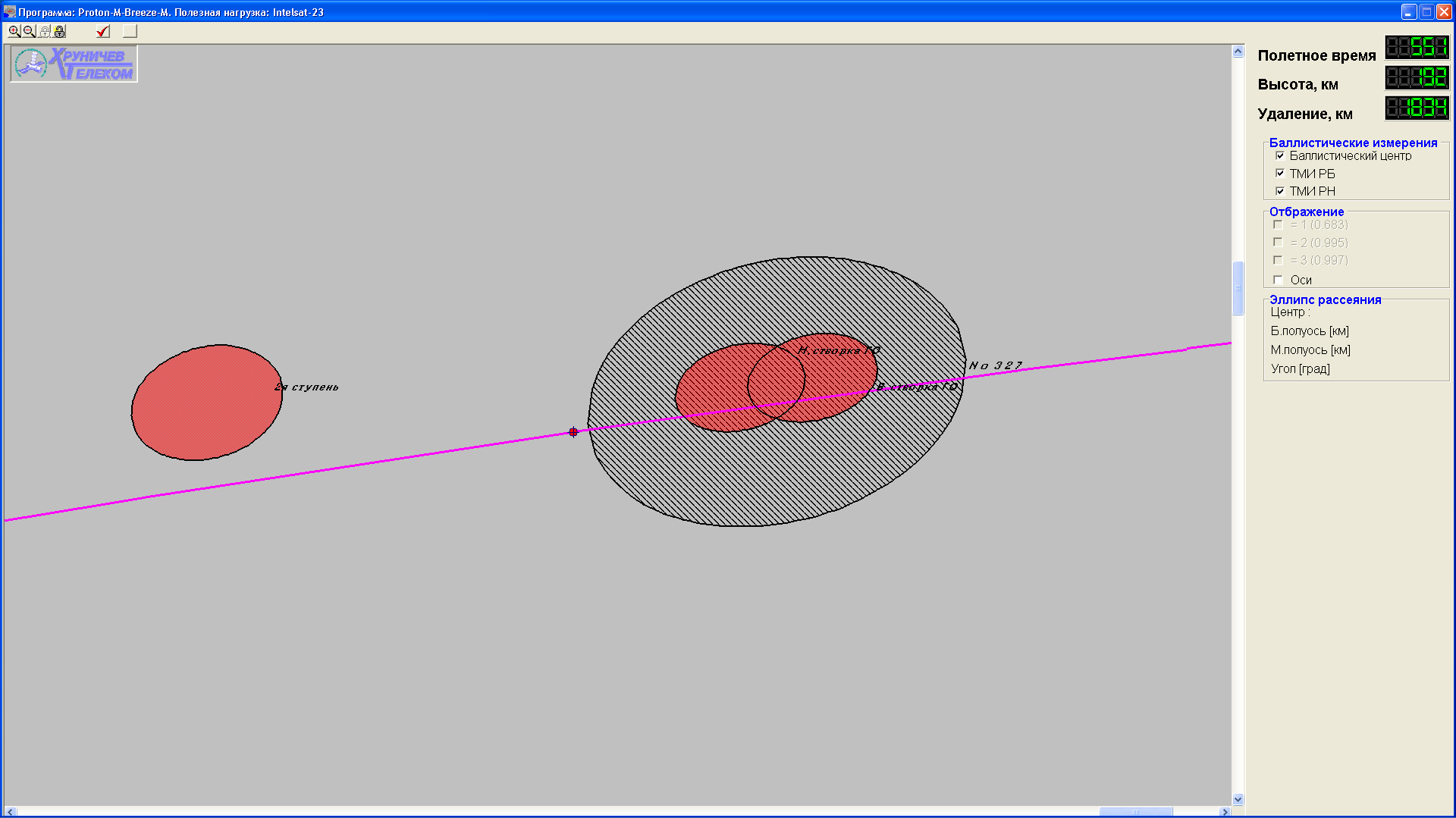Click the blank square toolbar button

click(130, 31)
